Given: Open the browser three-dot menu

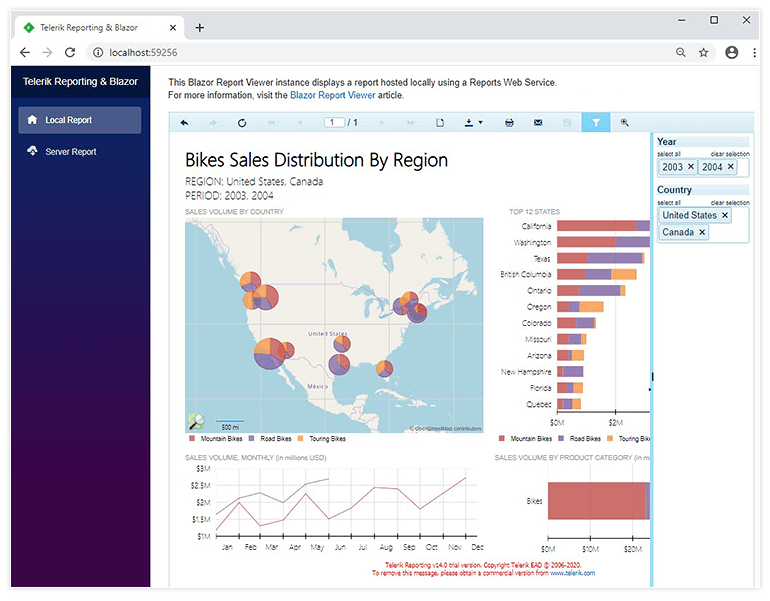Looking at the screenshot, I should point(755,53).
